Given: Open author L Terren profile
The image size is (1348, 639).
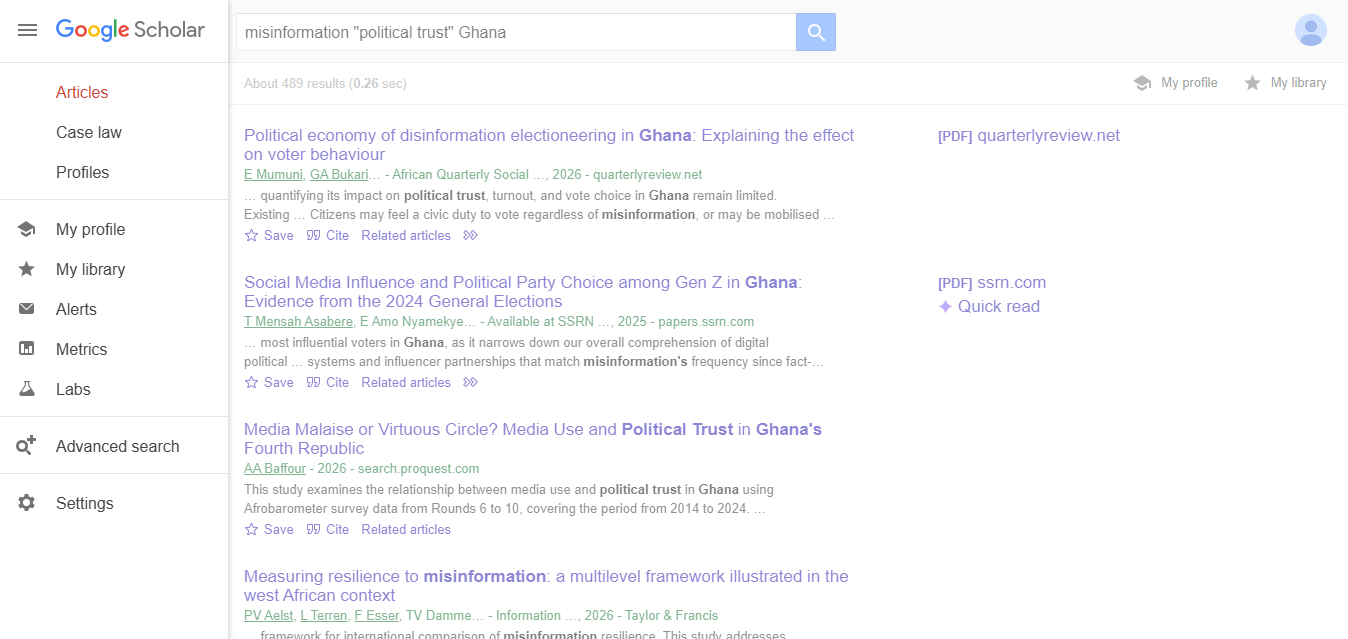Looking at the screenshot, I should point(324,616).
